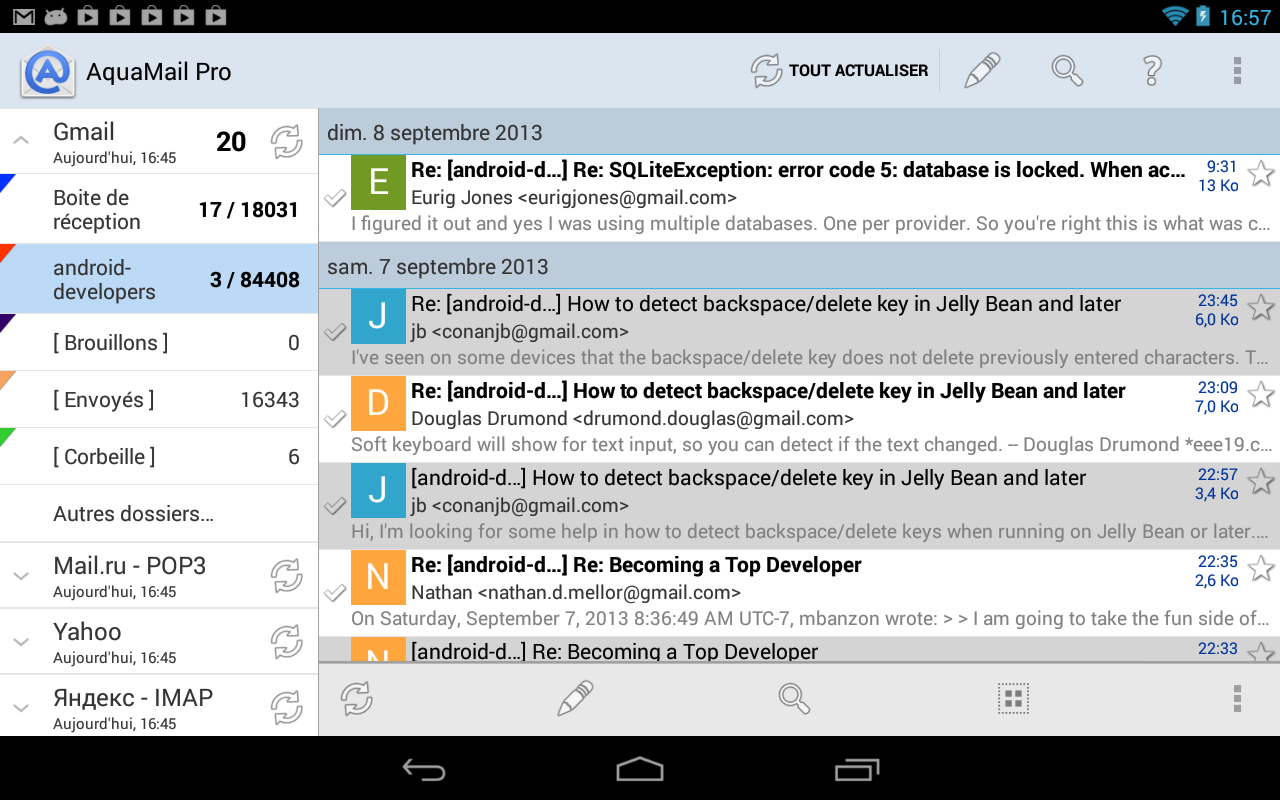Image resolution: width=1280 pixels, height=800 pixels.
Task: Select Douglas Drumond message via D avatar
Action: pos(378,403)
